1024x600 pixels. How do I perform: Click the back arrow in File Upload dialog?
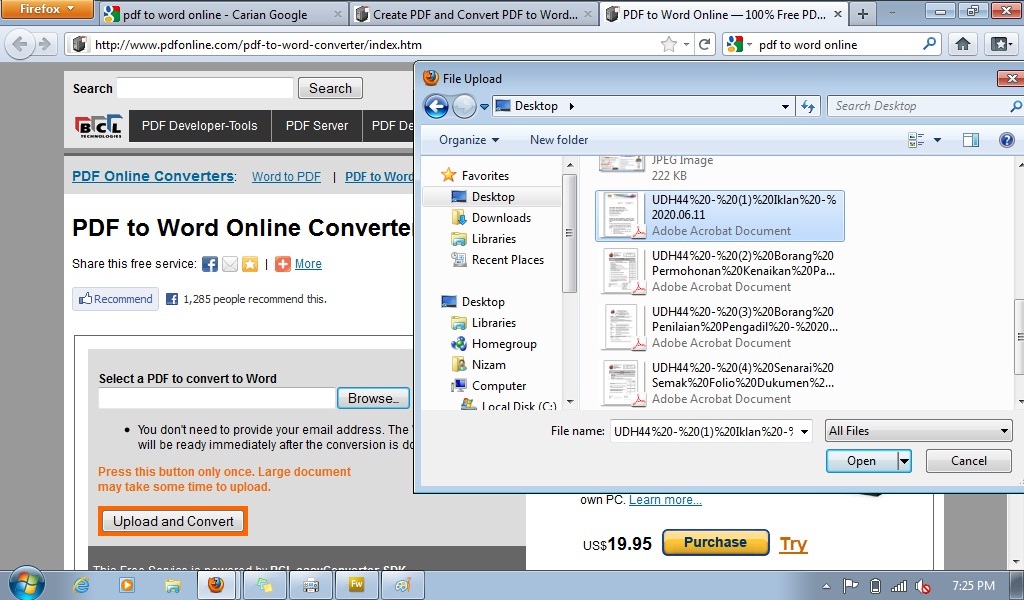coord(436,106)
